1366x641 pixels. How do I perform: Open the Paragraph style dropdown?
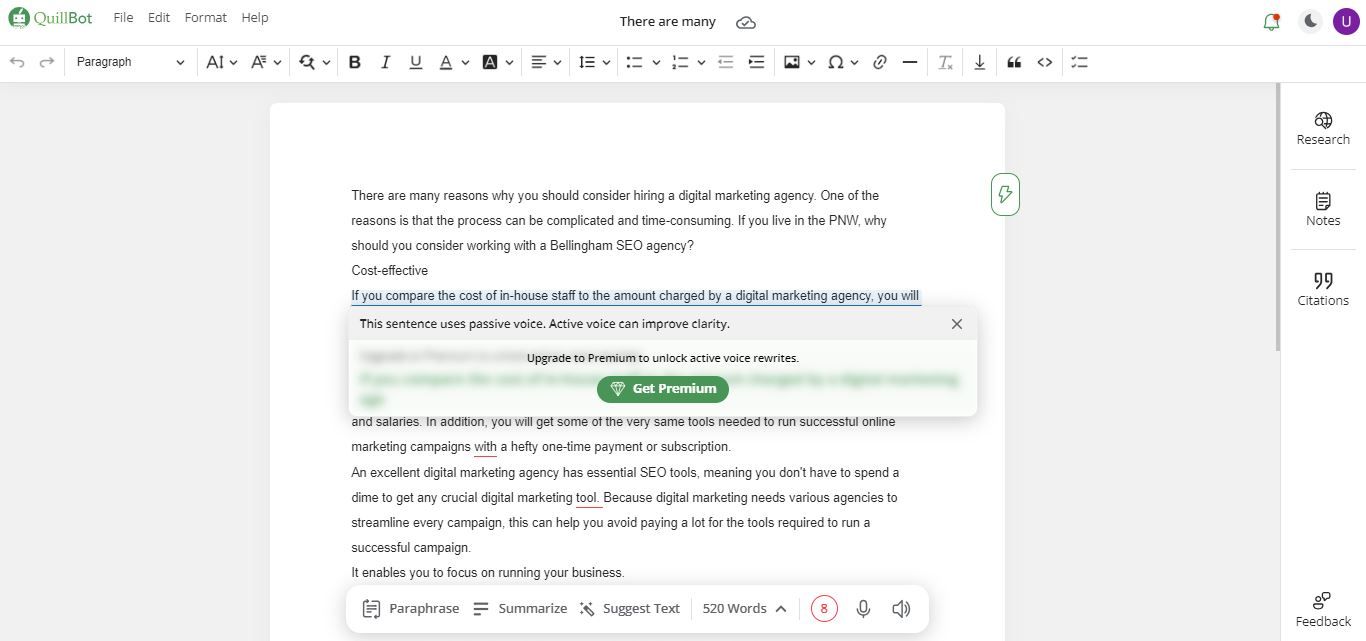(x=130, y=62)
